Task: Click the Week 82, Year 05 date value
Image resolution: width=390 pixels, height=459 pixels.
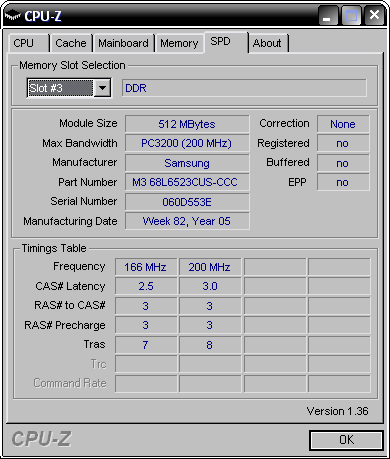Action: click(187, 221)
